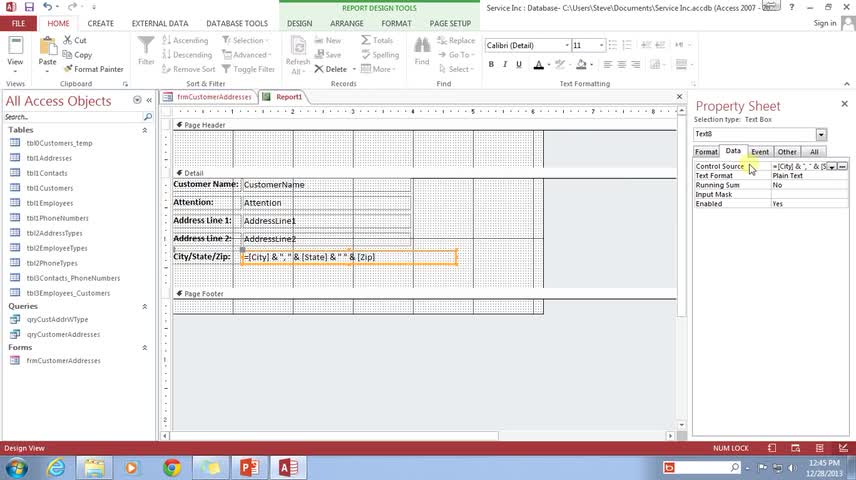This screenshot has width=856, height=480.
Task: Open PowerPoint from the taskbar
Action: tap(249, 467)
